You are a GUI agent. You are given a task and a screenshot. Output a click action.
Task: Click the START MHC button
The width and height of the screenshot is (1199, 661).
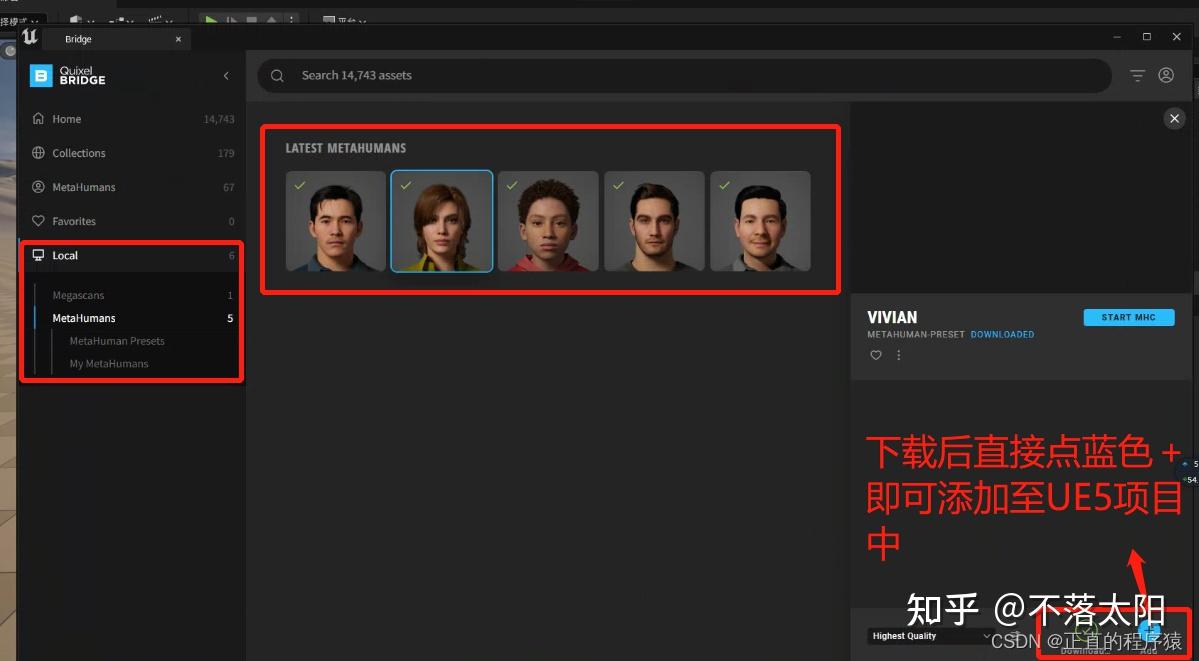pos(1128,317)
